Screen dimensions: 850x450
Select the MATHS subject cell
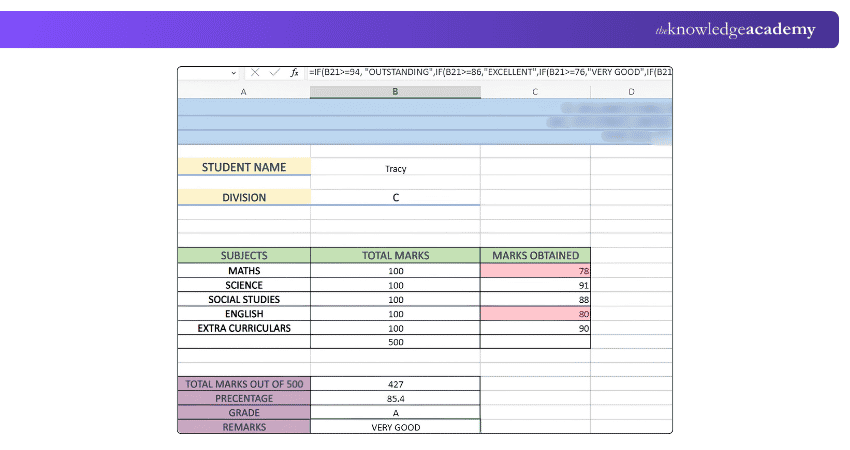[244, 271]
